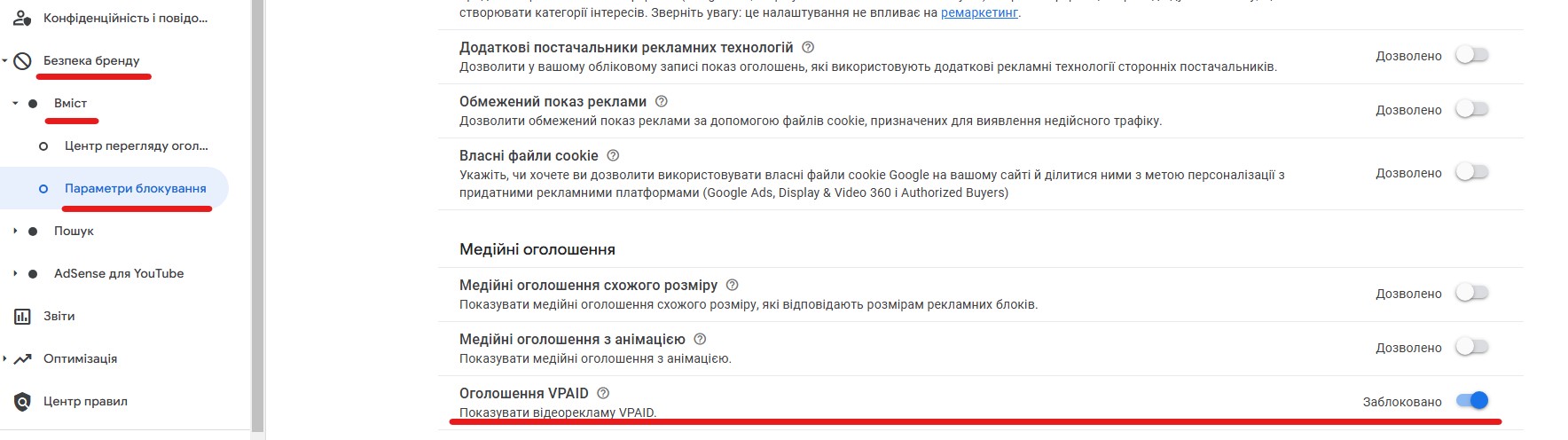
Task: Expand the Пошук tree arrow
Action: [15, 231]
